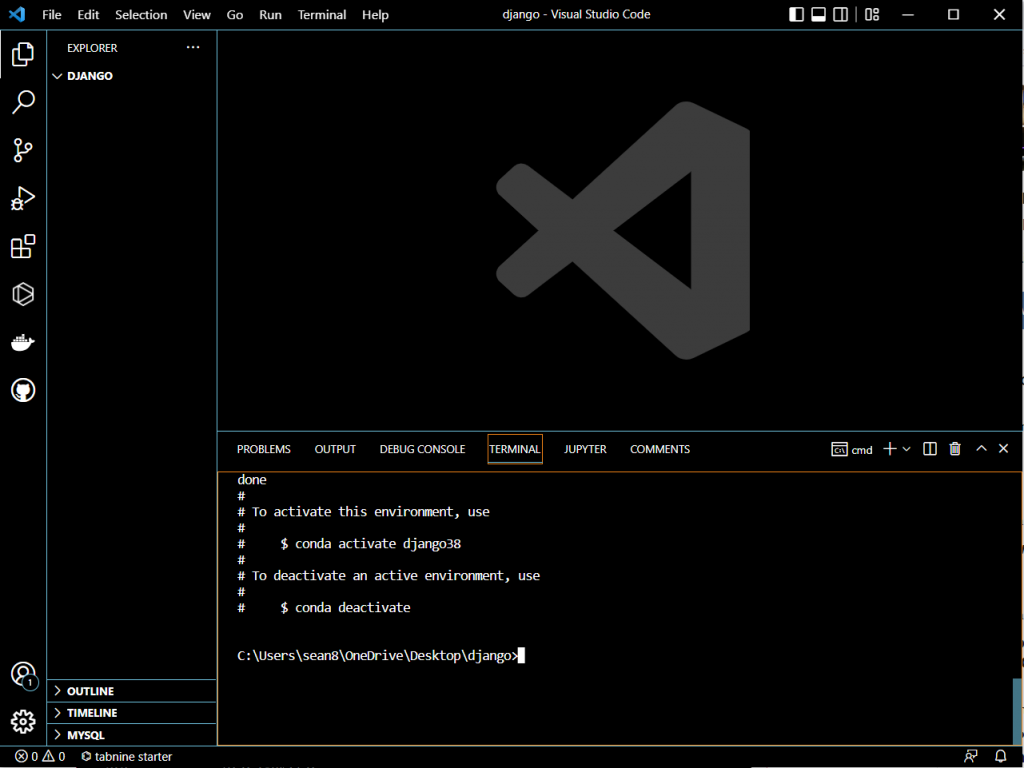1024x768 pixels.
Task: Click 'conda activate django38' text in terminal
Action: coord(378,543)
